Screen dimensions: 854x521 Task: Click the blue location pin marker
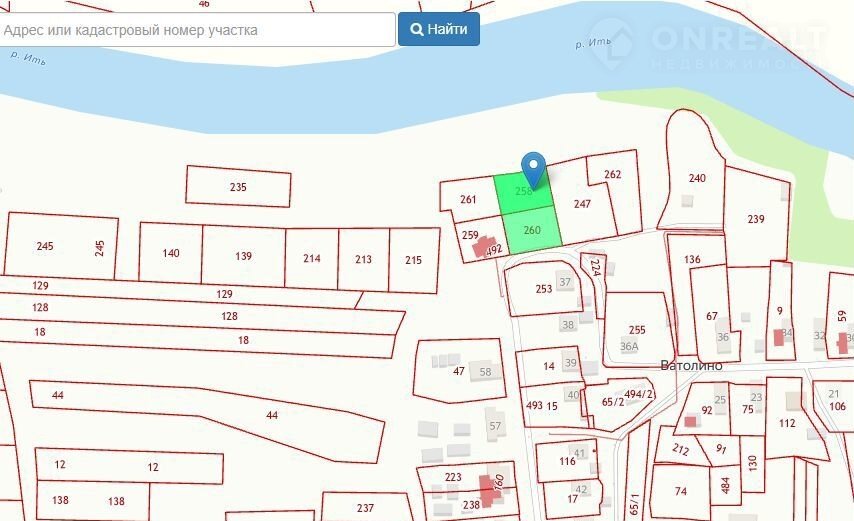(x=534, y=167)
